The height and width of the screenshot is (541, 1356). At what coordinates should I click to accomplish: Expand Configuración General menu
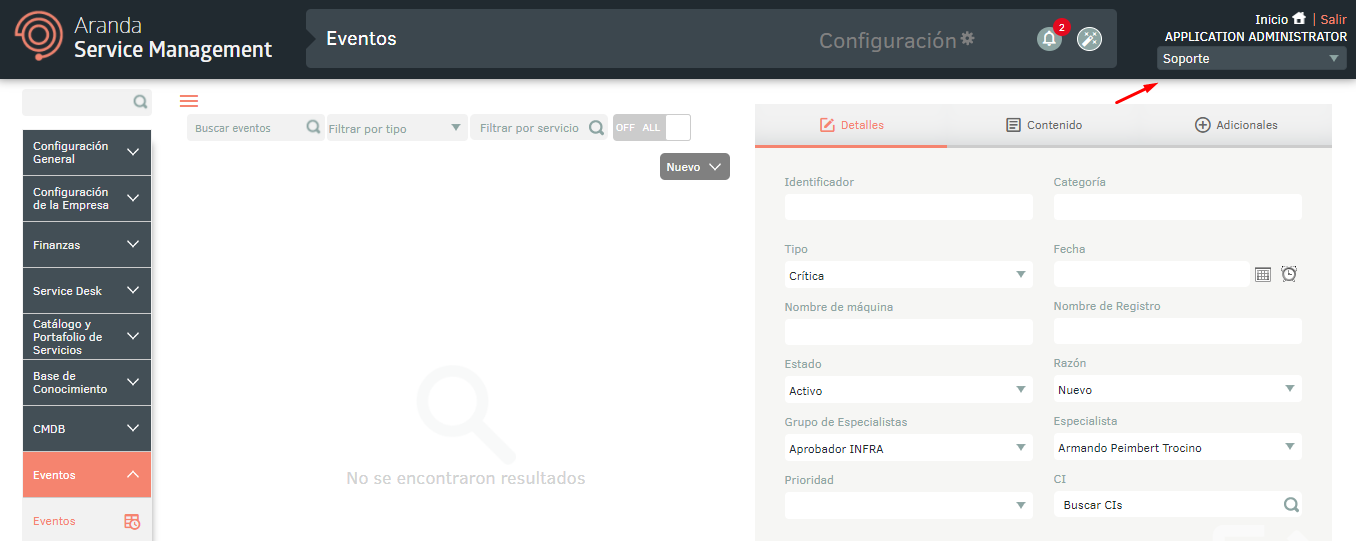87,153
